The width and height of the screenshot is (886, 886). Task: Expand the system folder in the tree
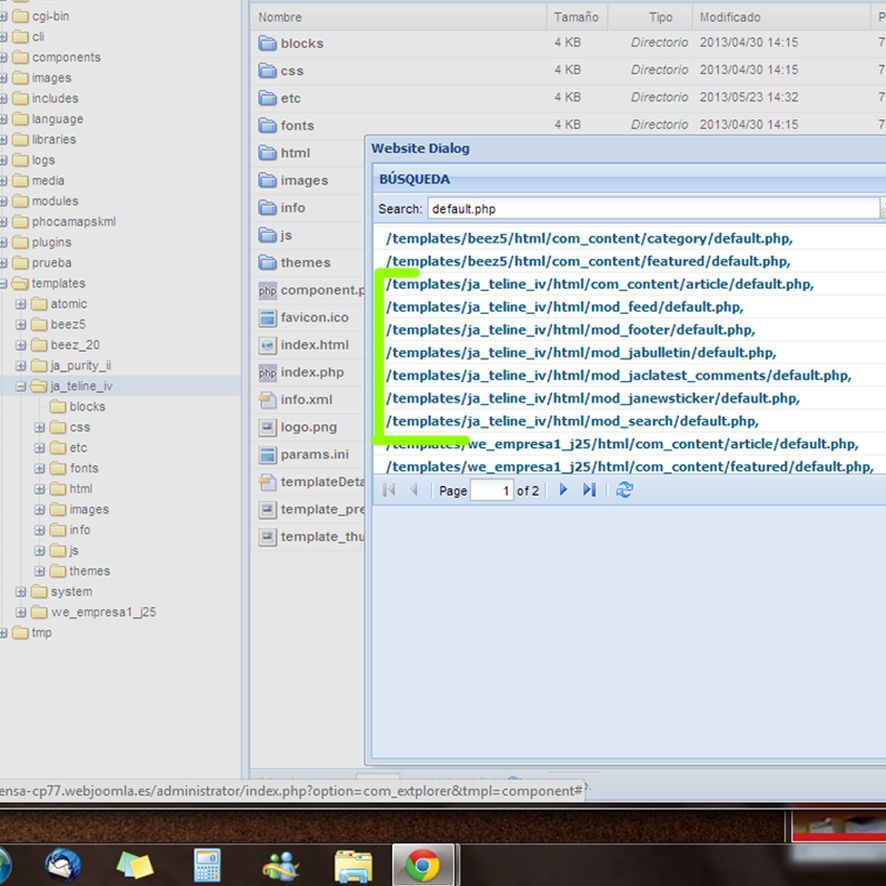[21, 592]
